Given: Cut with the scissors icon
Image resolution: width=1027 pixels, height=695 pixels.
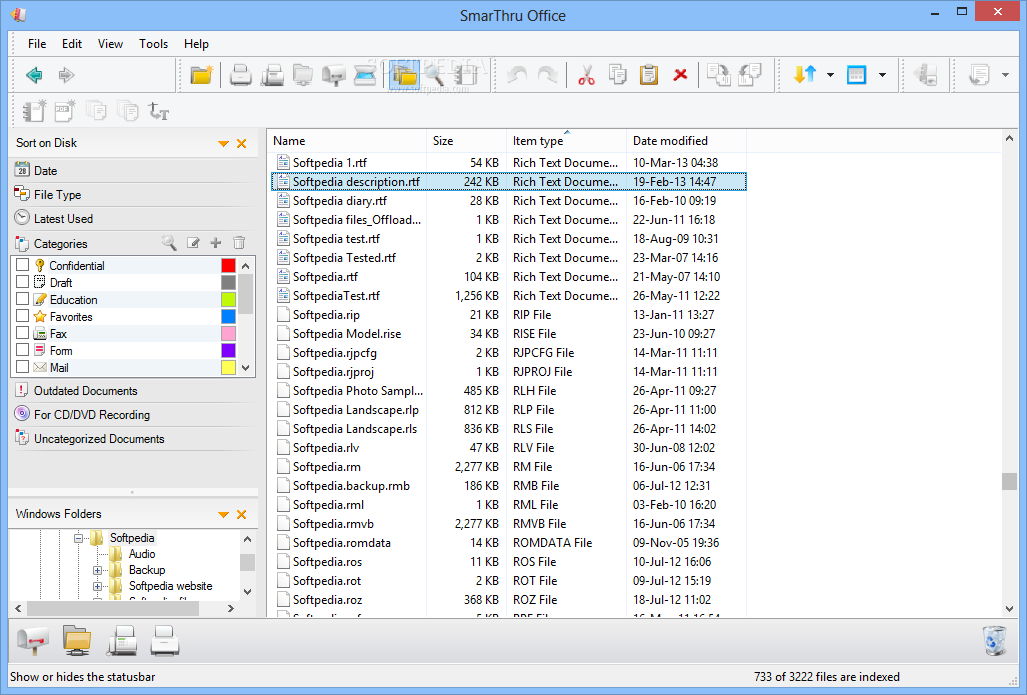Looking at the screenshot, I should pos(586,75).
